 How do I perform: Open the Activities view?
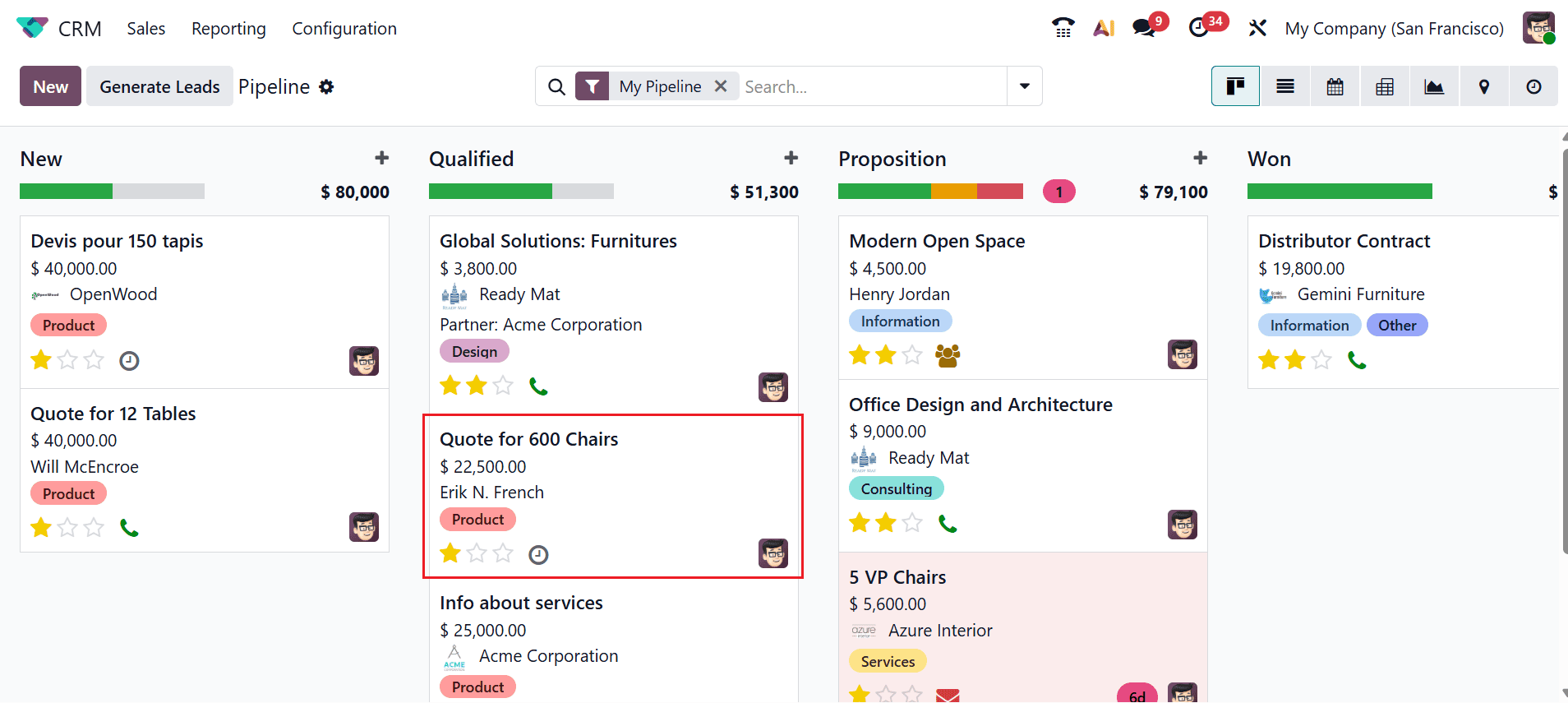point(1533,86)
